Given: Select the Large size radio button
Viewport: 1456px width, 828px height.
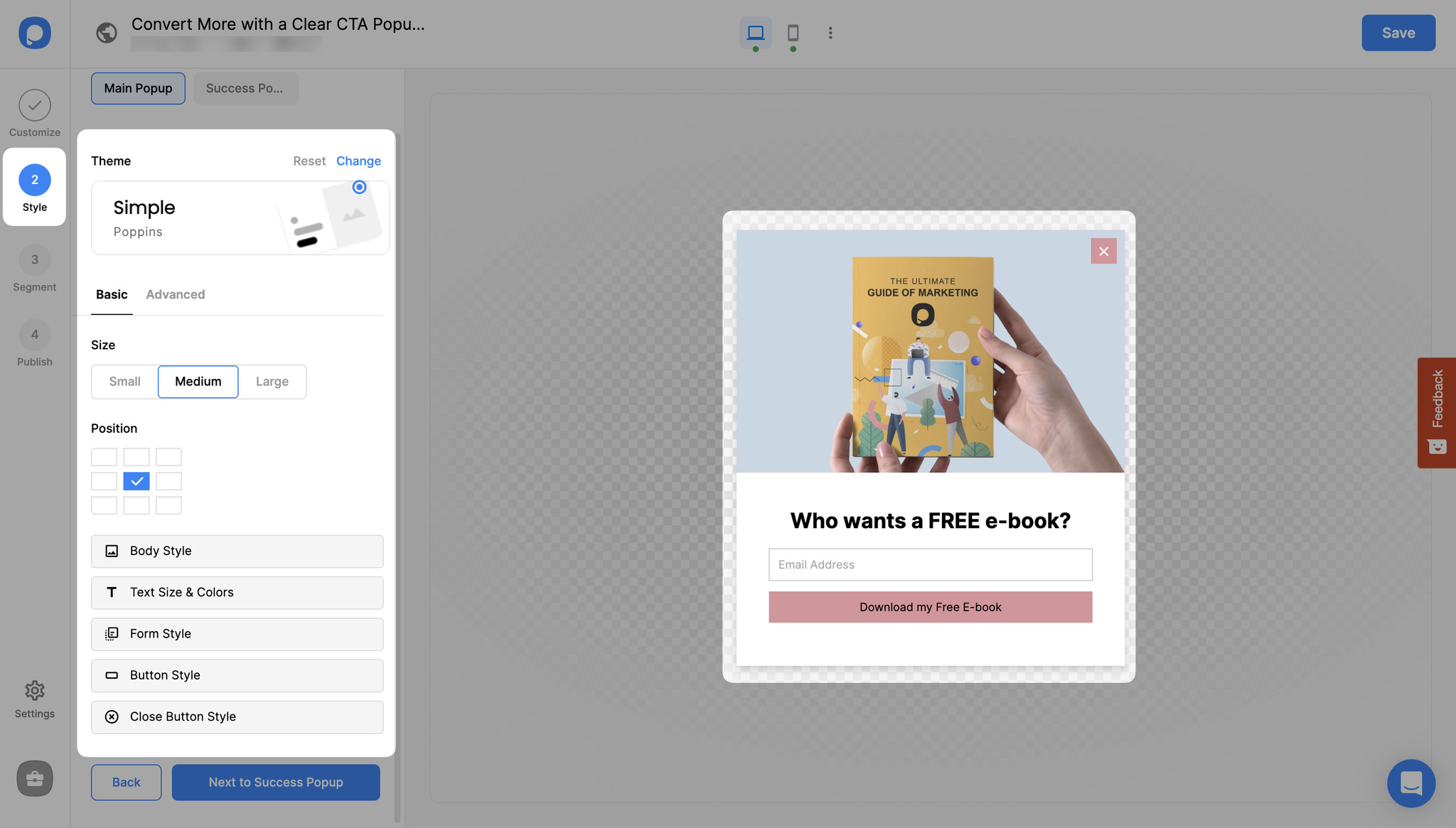Looking at the screenshot, I should (272, 381).
